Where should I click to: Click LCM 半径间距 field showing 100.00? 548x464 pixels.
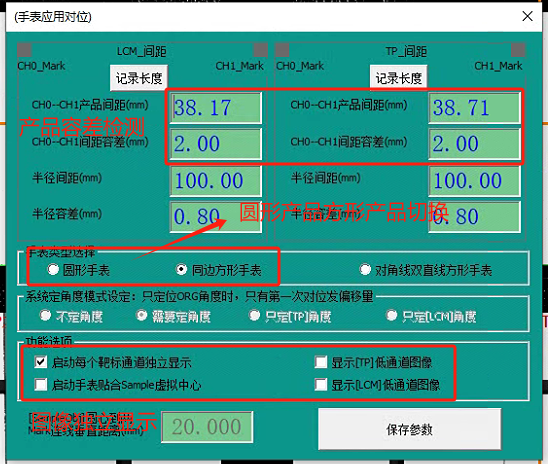[x=216, y=181]
